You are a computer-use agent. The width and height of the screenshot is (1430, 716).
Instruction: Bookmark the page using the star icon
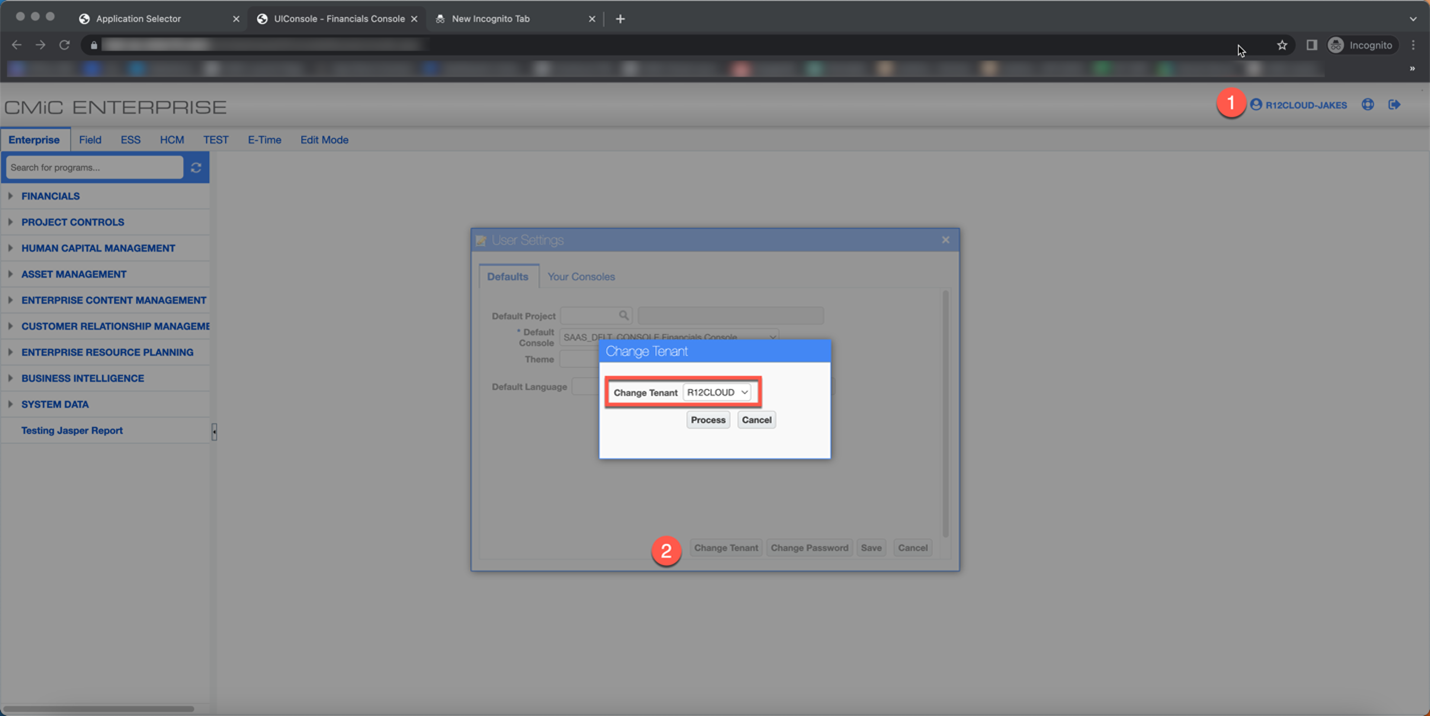tap(1282, 45)
